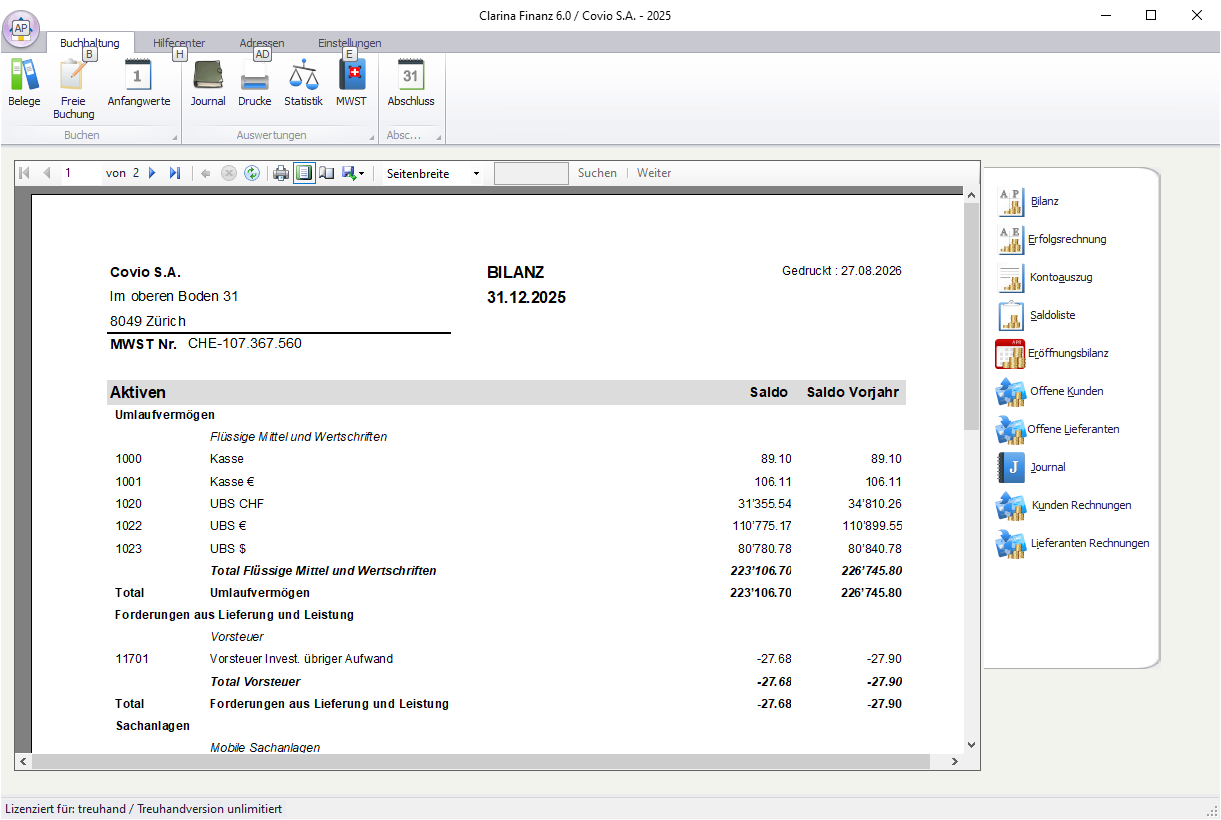Switch to the Hilfecenter tab
The width and height of the screenshot is (1221, 820).
point(179,43)
